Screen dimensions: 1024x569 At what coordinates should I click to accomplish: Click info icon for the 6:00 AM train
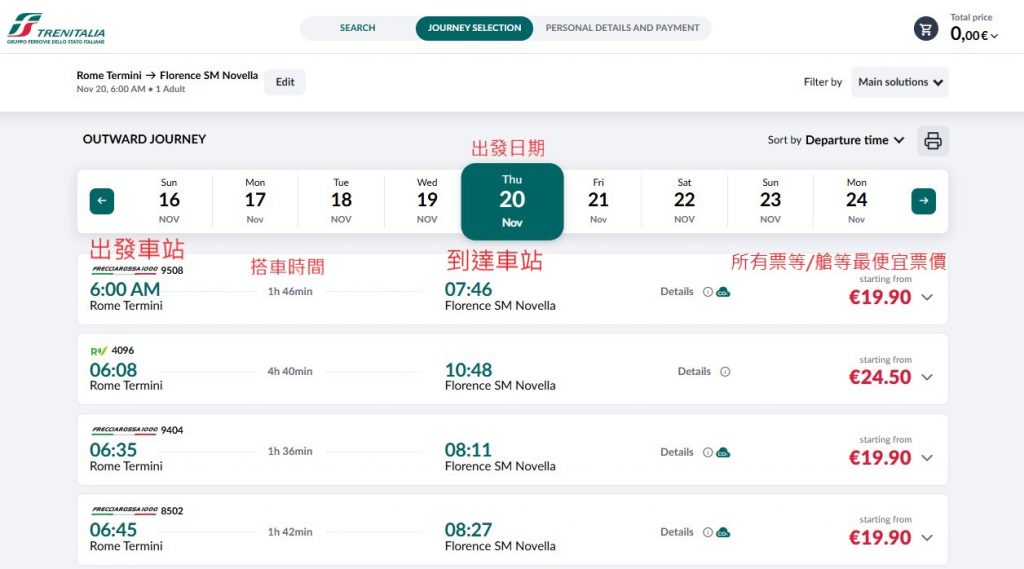coord(707,292)
